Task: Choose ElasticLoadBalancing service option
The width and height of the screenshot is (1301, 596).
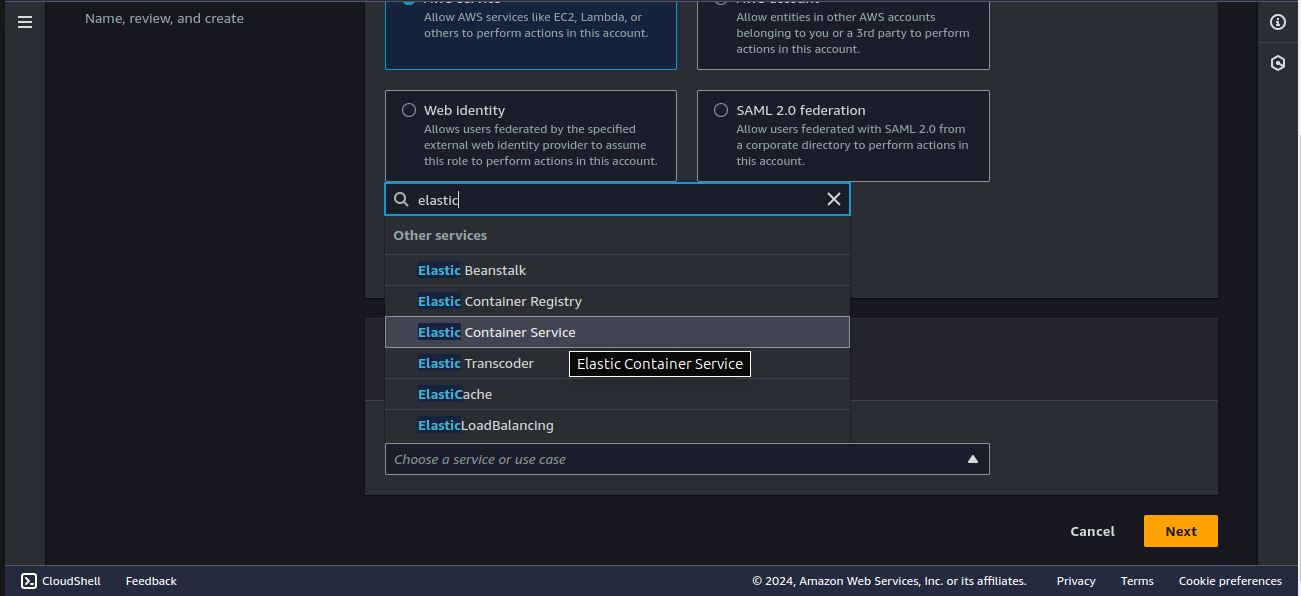Action: pyautogui.click(x=486, y=425)
